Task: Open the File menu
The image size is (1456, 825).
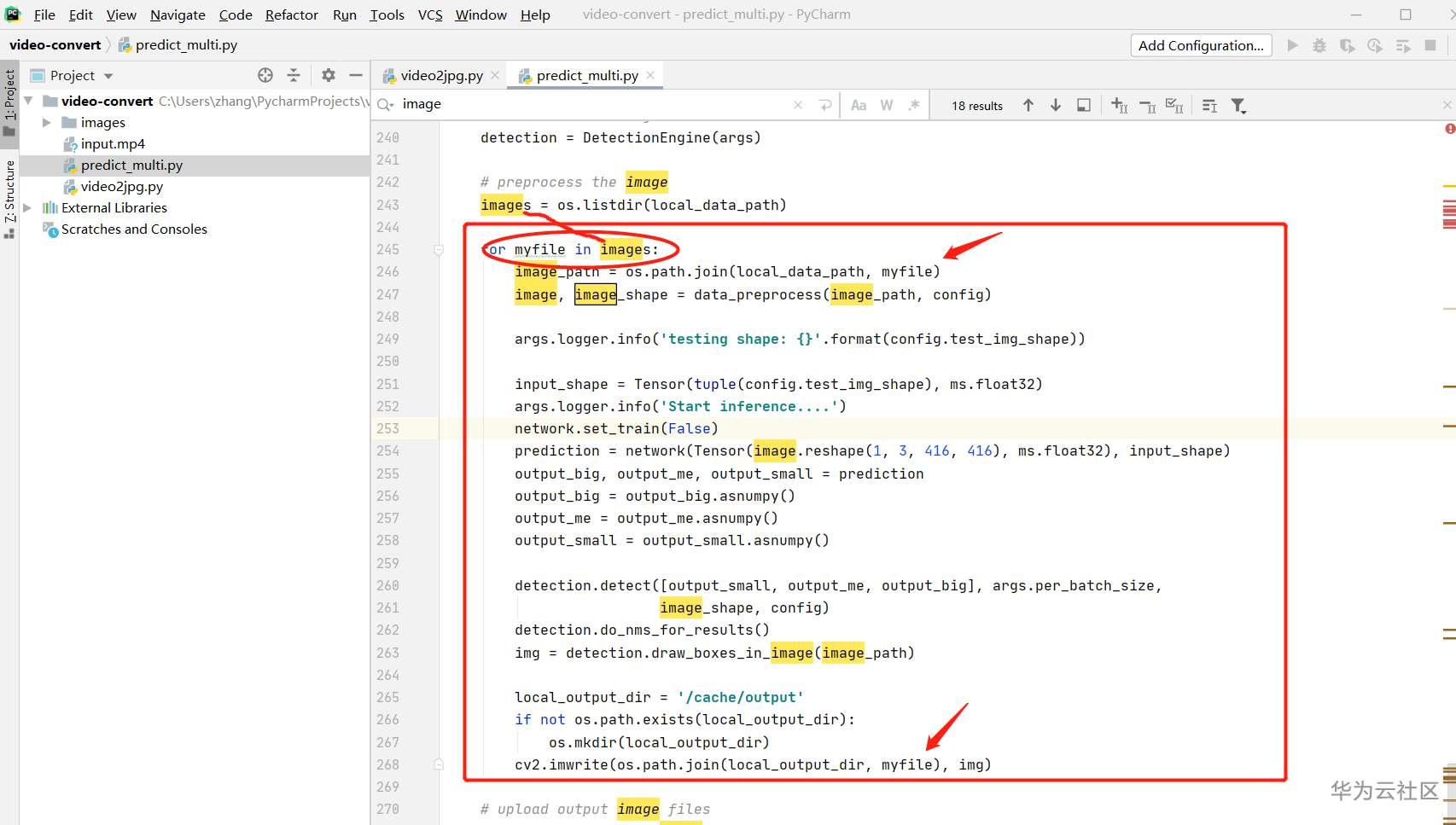Action: pos(44,15)
